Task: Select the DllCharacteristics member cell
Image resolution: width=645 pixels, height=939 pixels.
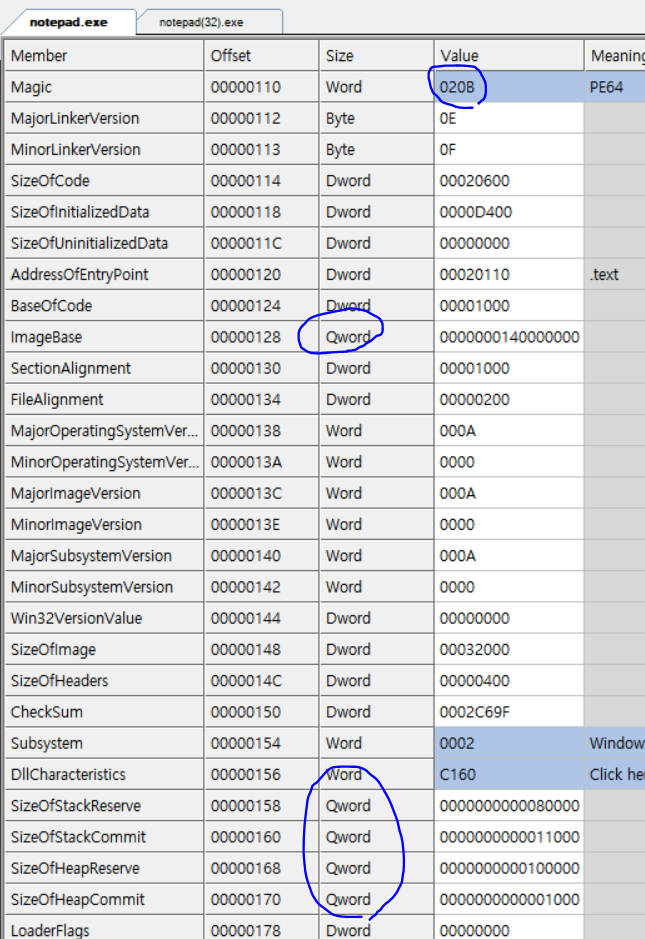Action: point(104,774)
